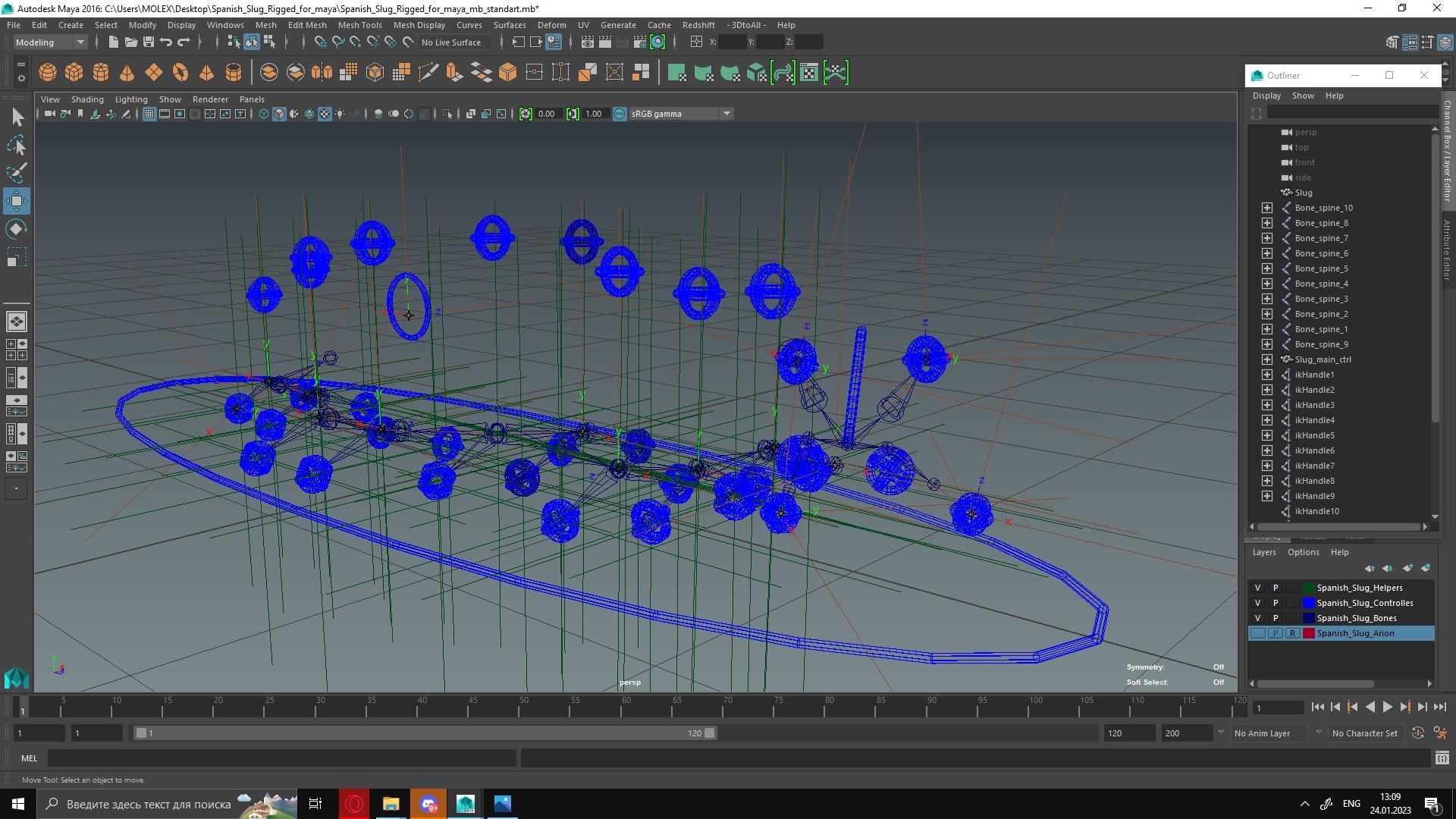Open the Deform menu

(x=551, y=25)
